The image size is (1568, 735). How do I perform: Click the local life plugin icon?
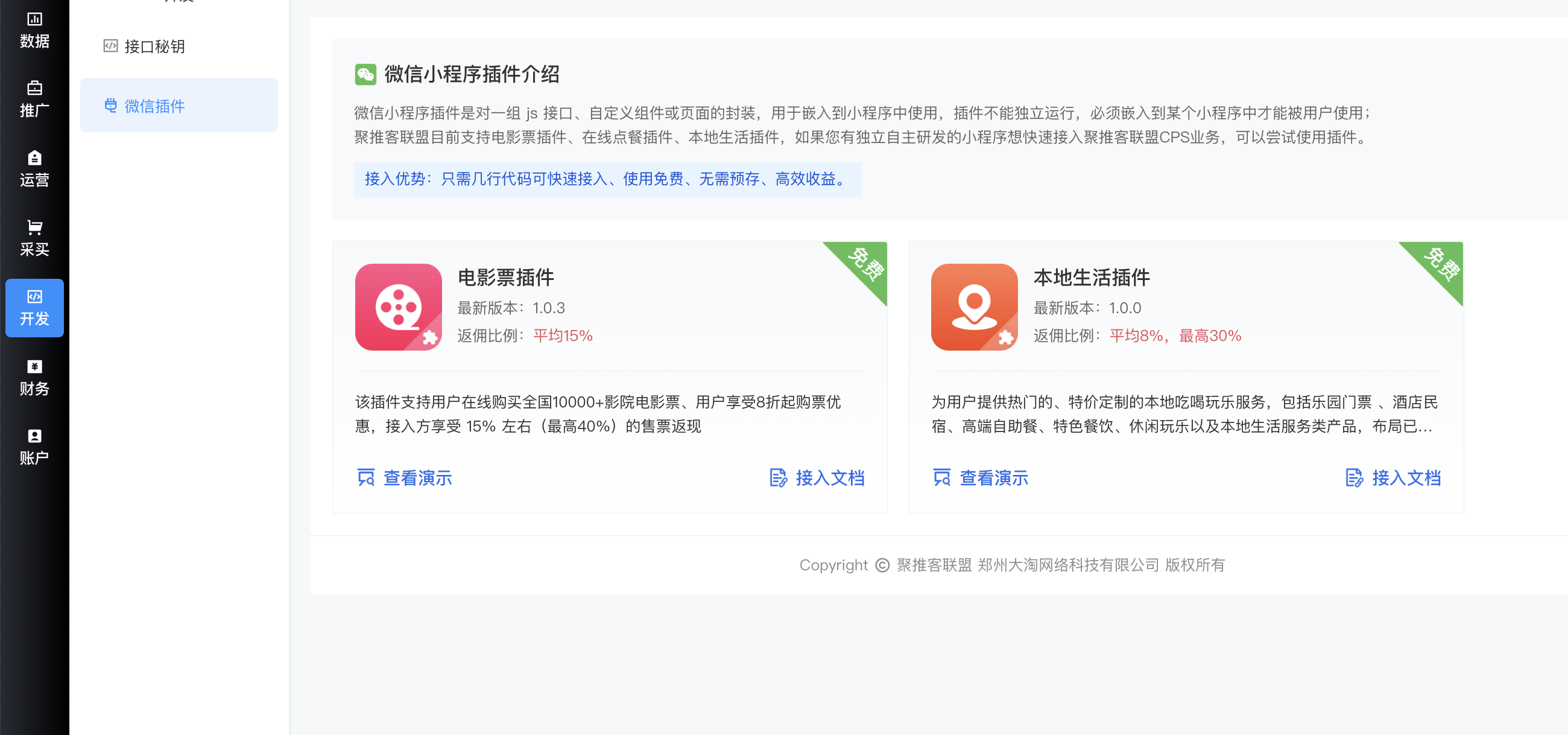974,307
